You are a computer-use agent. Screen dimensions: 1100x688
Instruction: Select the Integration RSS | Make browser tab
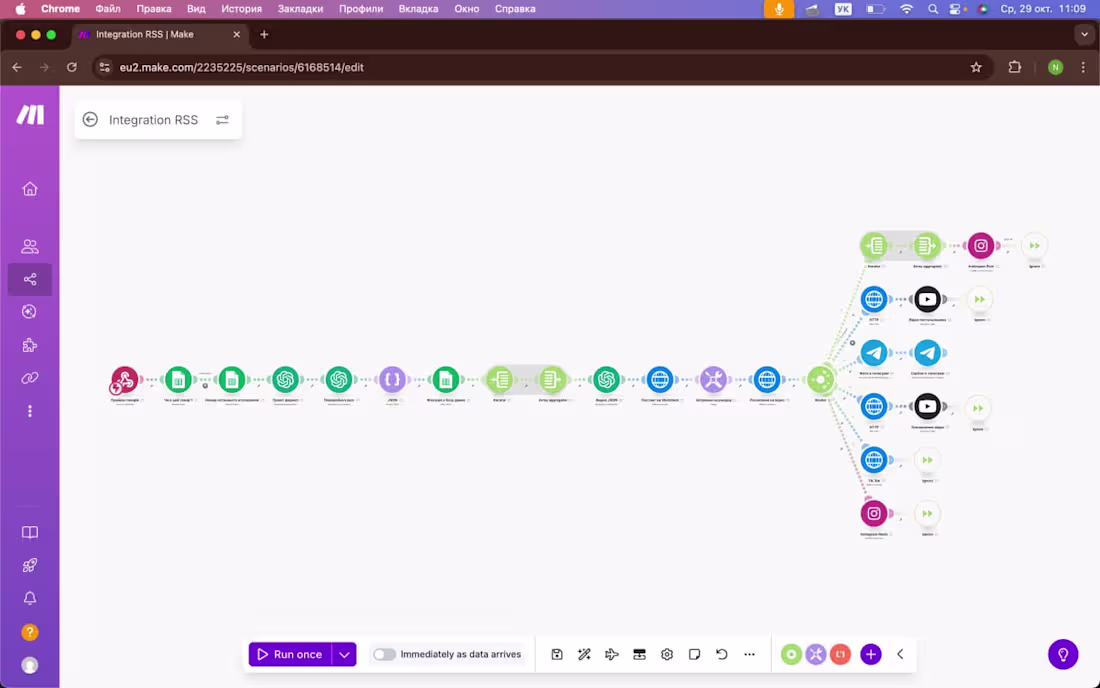(x=158, y=34)
